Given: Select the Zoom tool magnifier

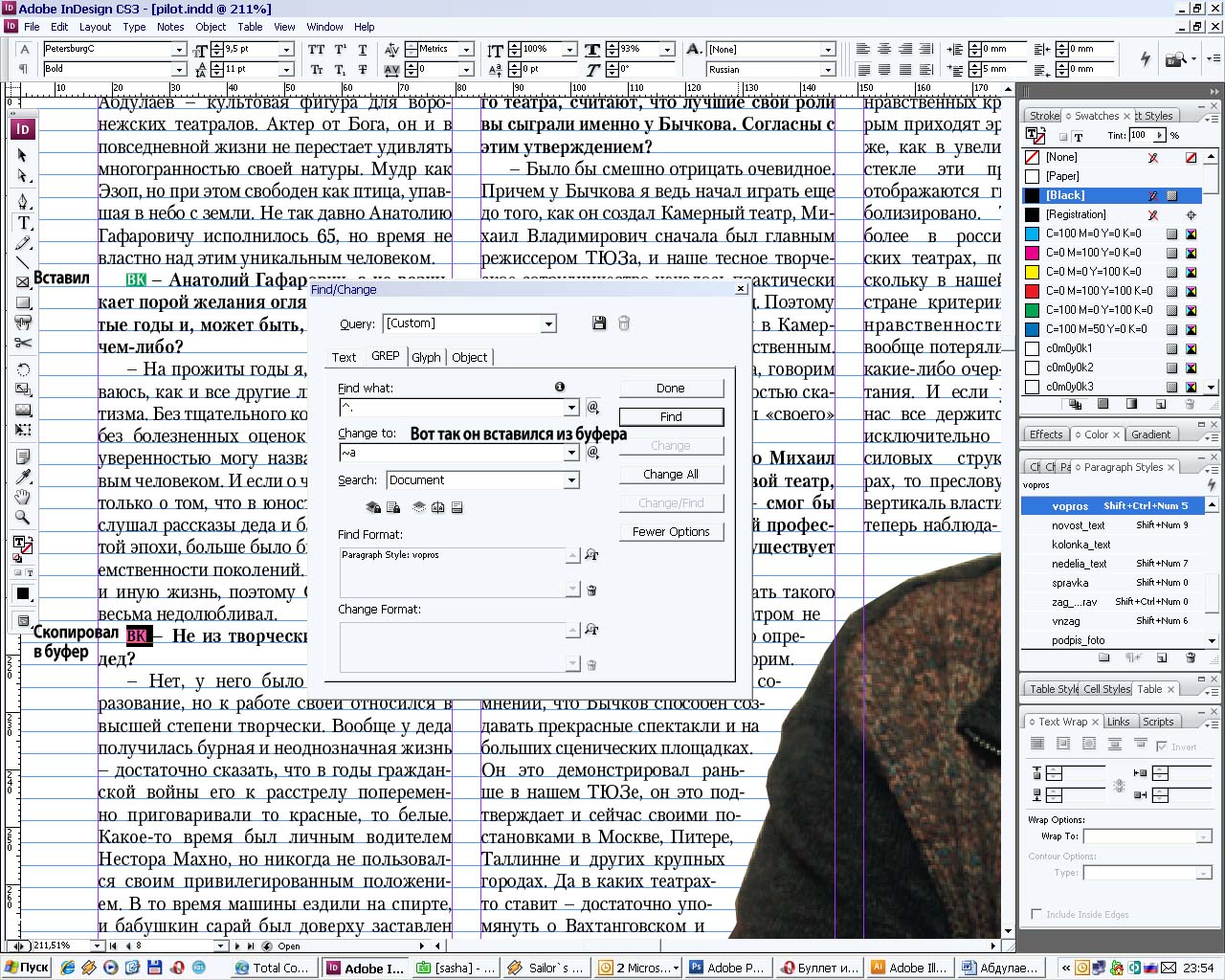Looking at the screenshot, I should click(x=23, y=518).
